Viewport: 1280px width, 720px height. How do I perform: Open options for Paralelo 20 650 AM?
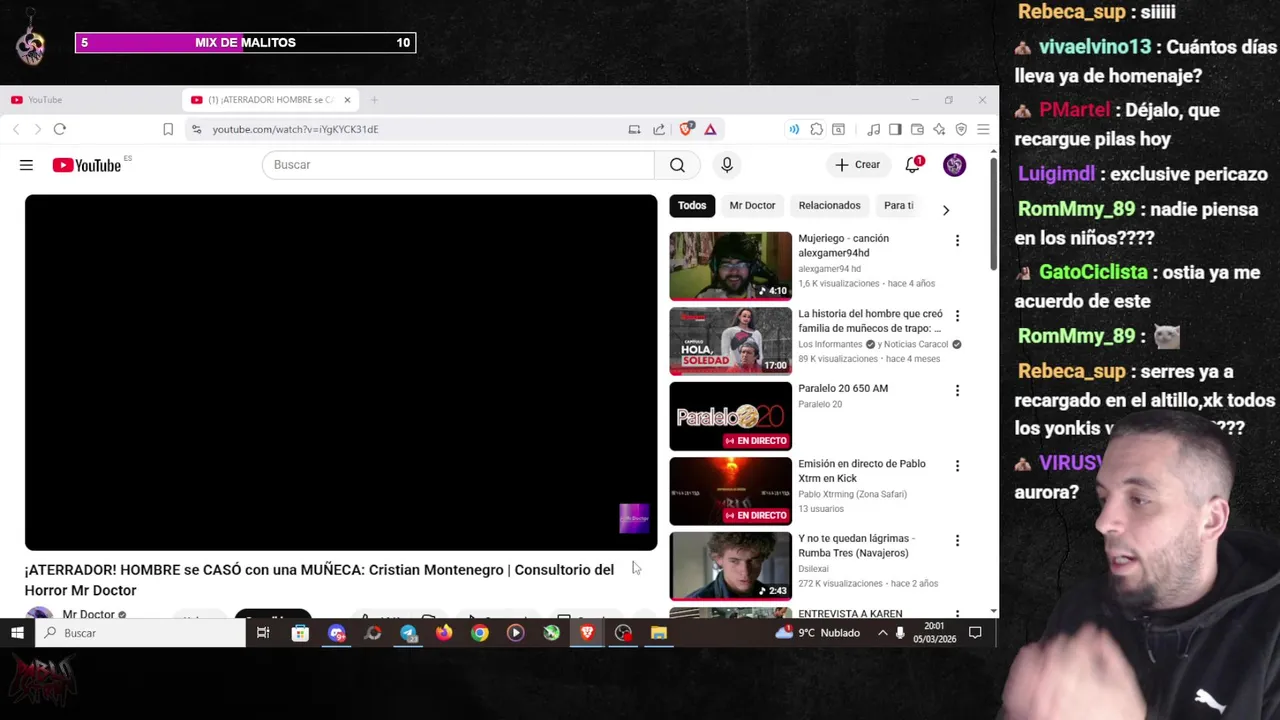[x=957, y=390]
